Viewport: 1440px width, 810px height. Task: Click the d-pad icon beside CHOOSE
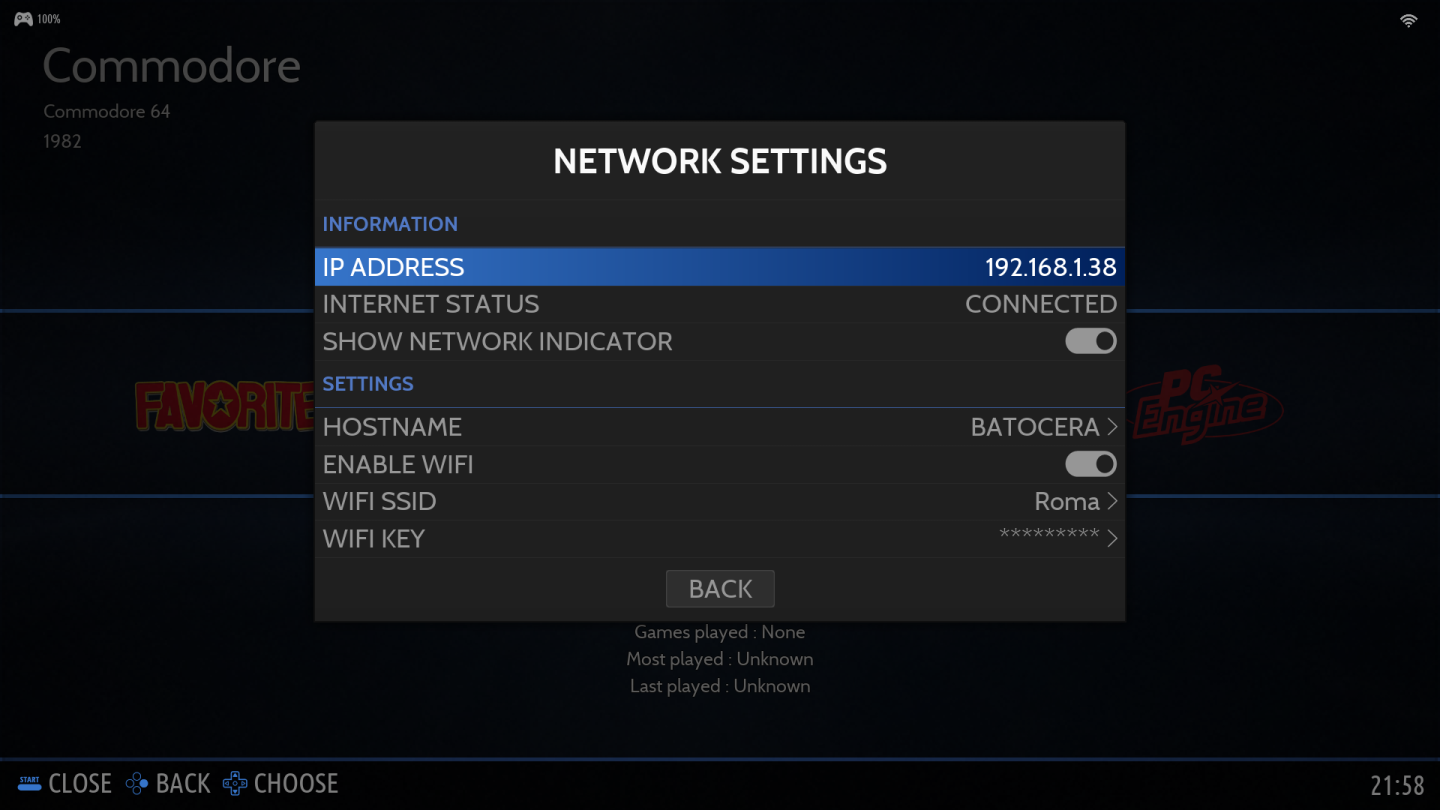point(235,783)
